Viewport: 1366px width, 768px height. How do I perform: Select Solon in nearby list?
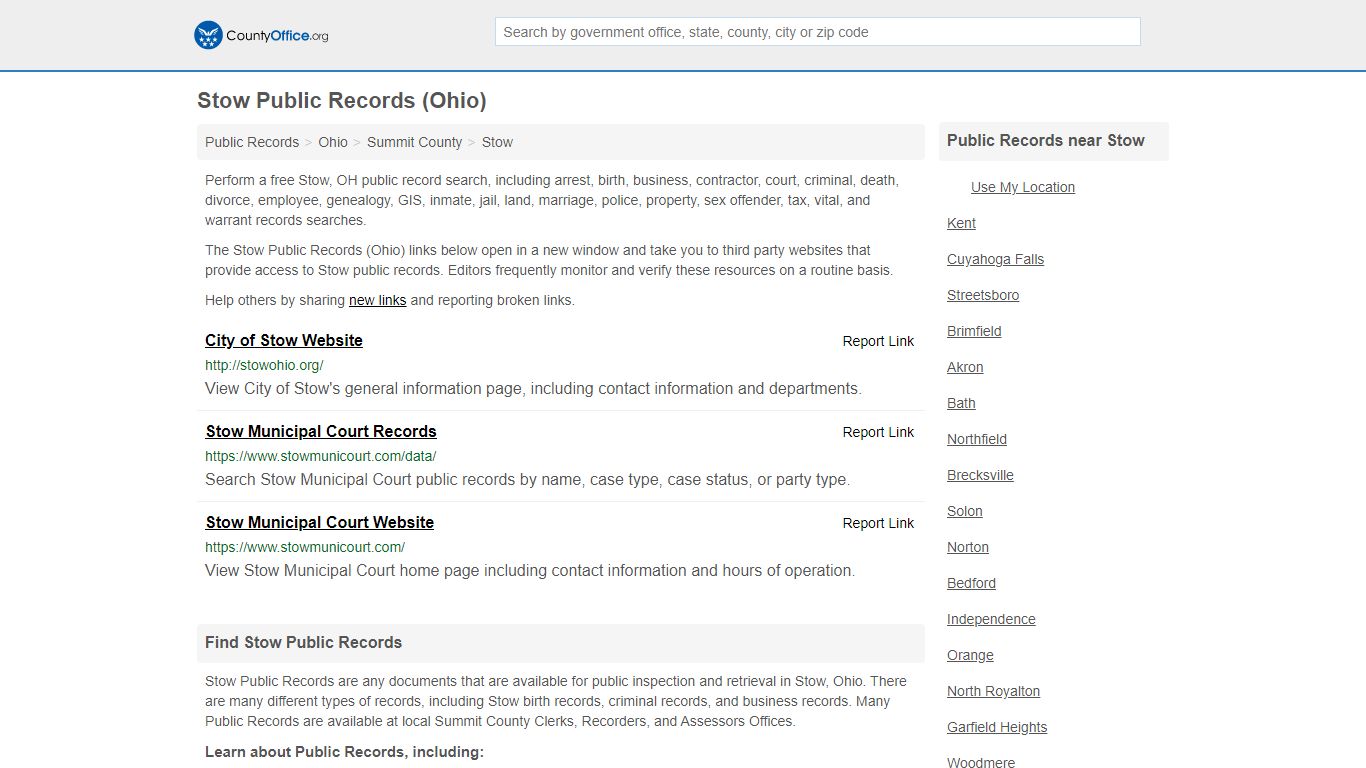(x=965, y=511)
